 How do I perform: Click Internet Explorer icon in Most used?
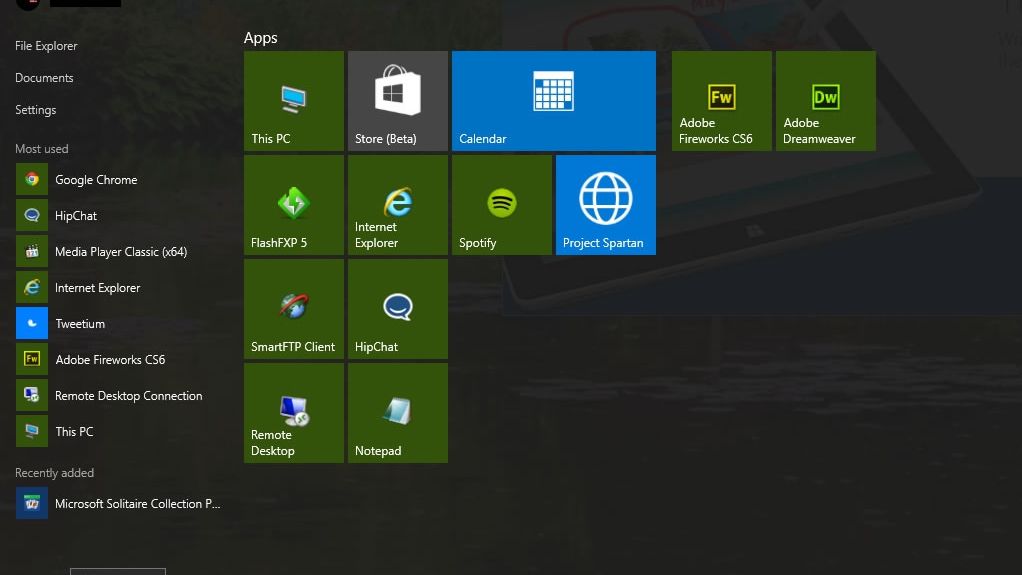click(x=32, y=288)
